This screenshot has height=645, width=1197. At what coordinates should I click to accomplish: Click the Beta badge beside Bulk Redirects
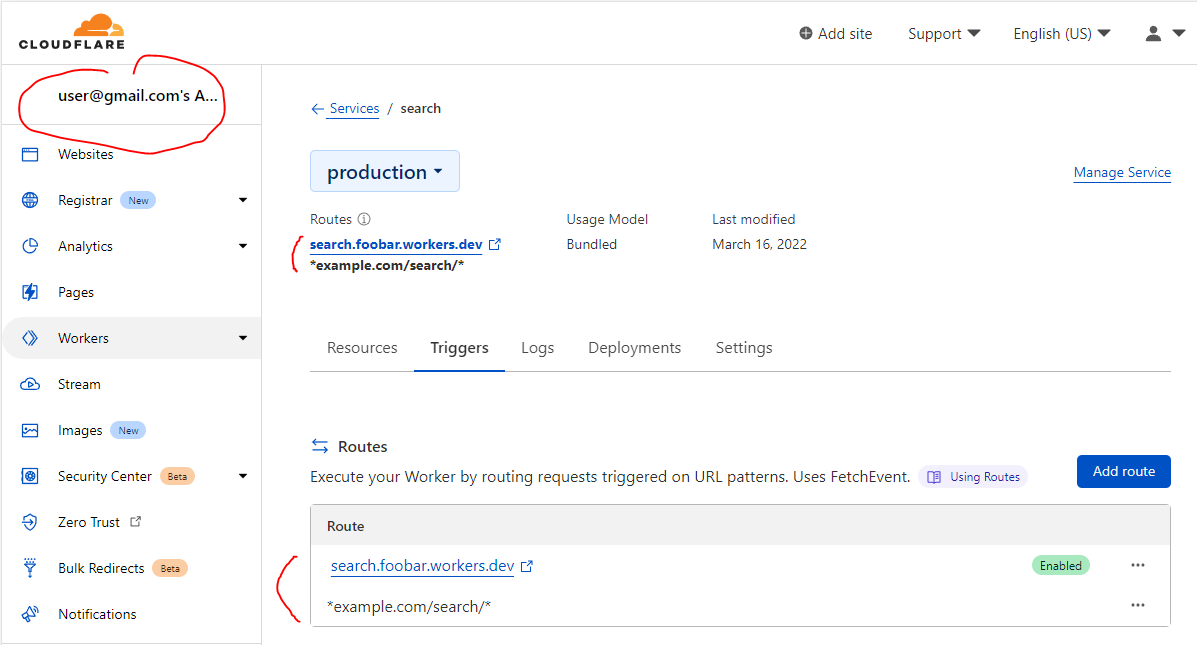click(x=169, y=569)
